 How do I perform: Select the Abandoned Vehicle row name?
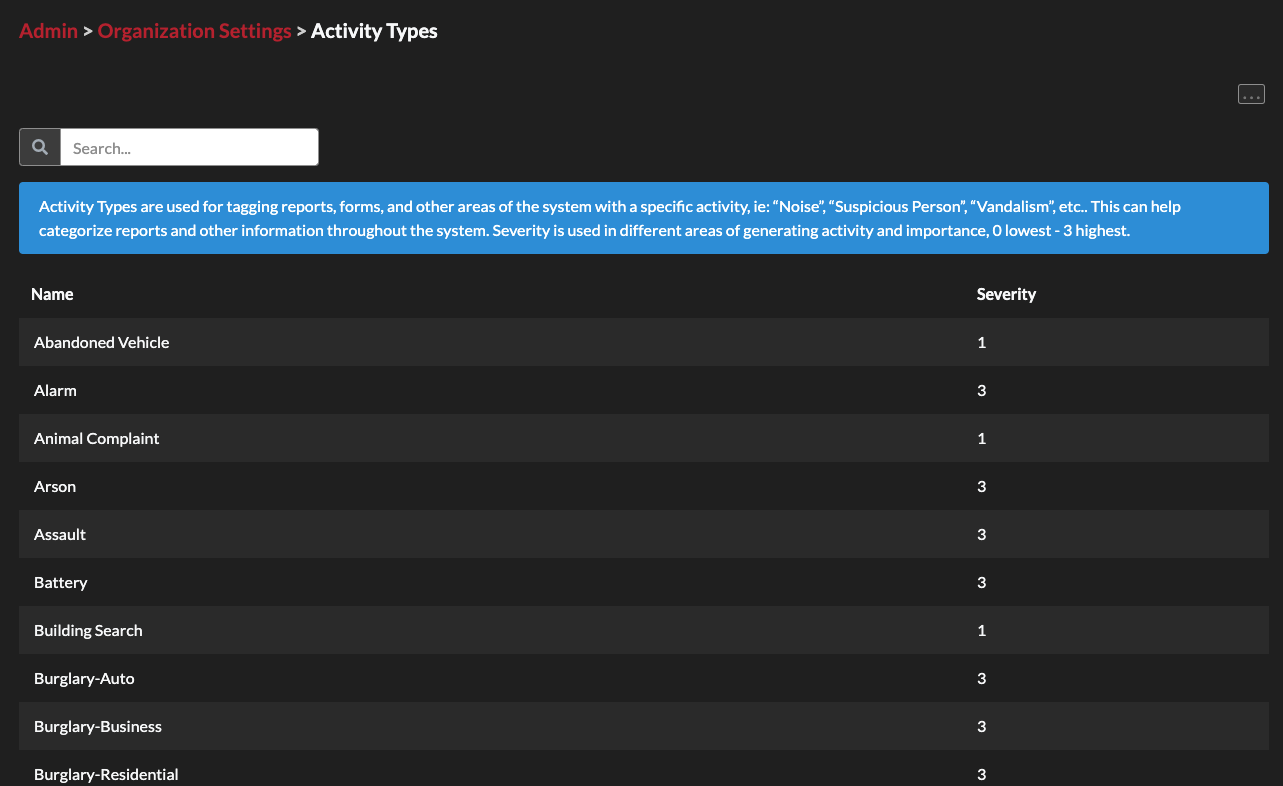(102, 342)
